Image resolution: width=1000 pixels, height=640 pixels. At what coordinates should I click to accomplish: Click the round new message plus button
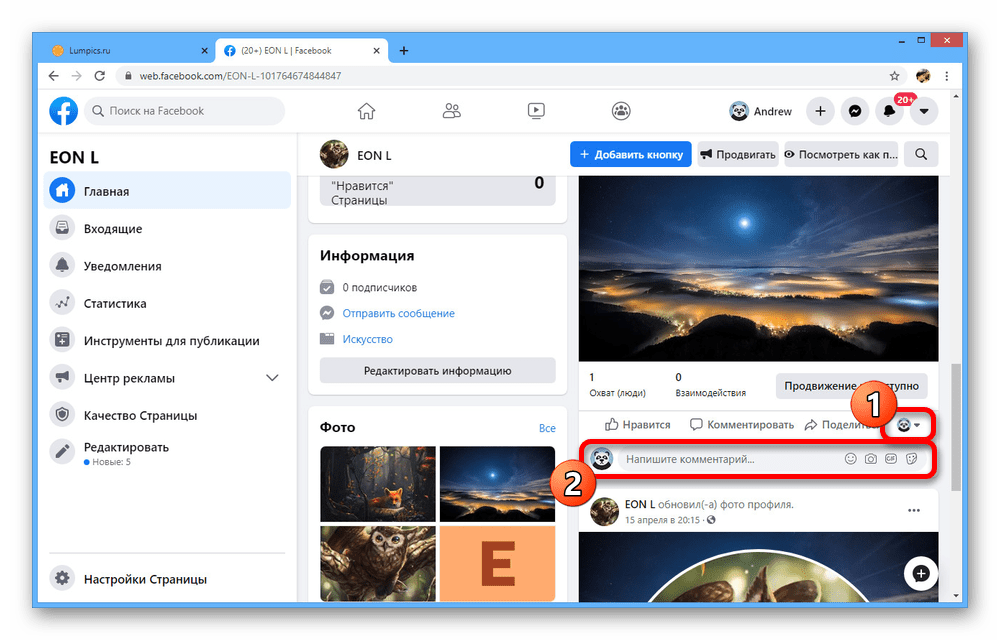[x=920, y=574]
